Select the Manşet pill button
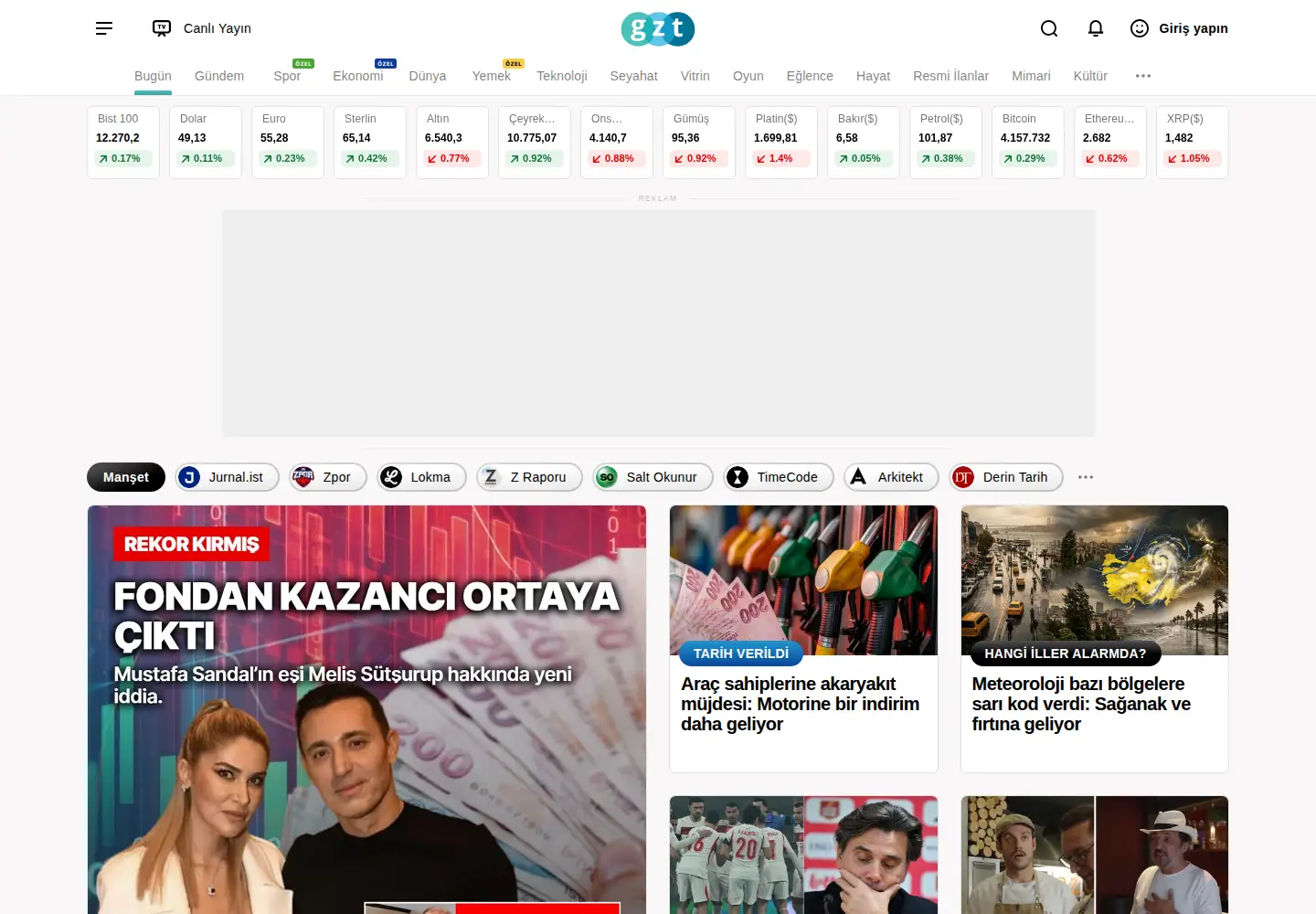This screenshot has width=1316, height=914. tap(126, 477)
